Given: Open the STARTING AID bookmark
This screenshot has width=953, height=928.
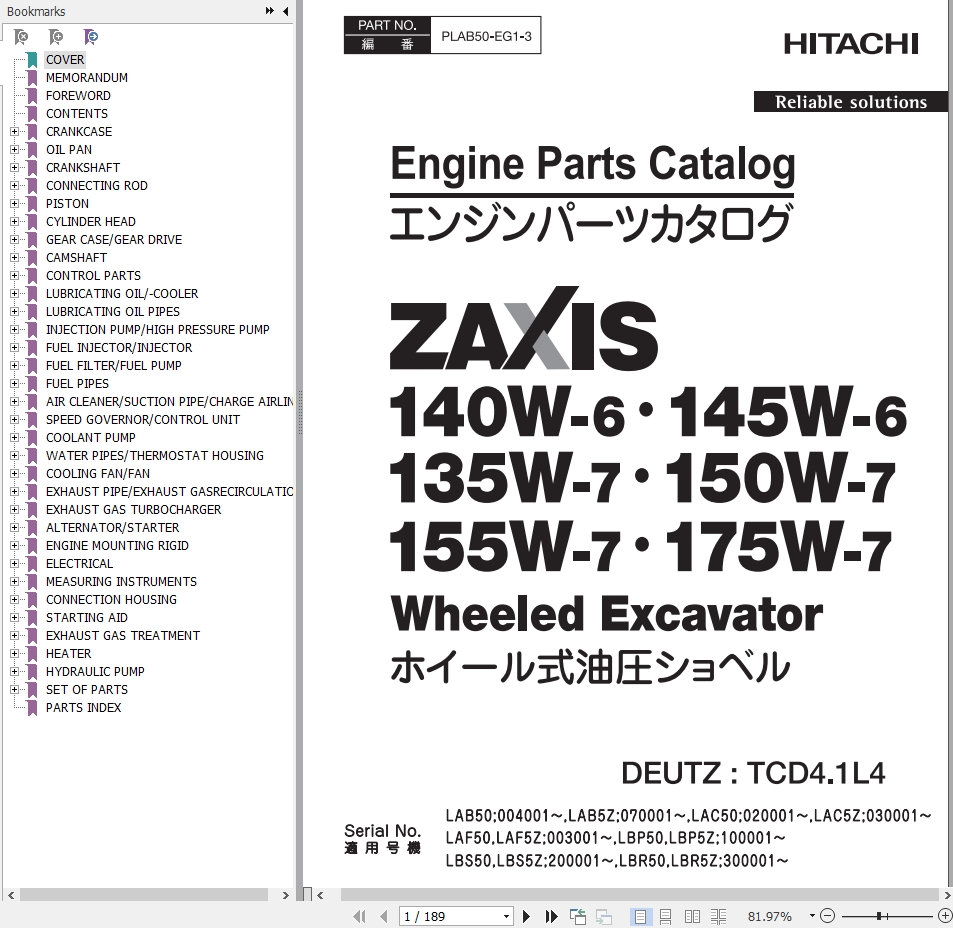Looking at the screenshot, I should pos(87,617).
